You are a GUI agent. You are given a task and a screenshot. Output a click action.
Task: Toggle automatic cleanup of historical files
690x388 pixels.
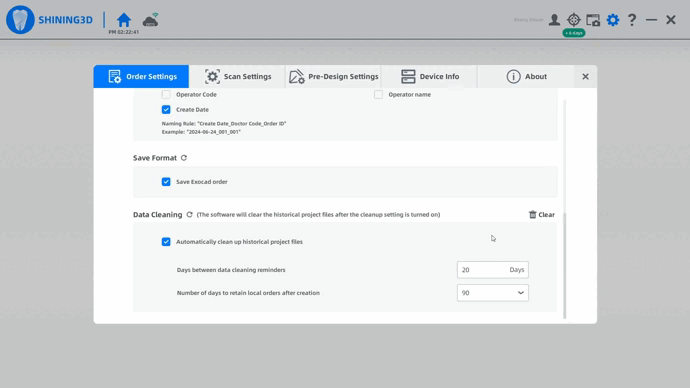tap(166, 242)
